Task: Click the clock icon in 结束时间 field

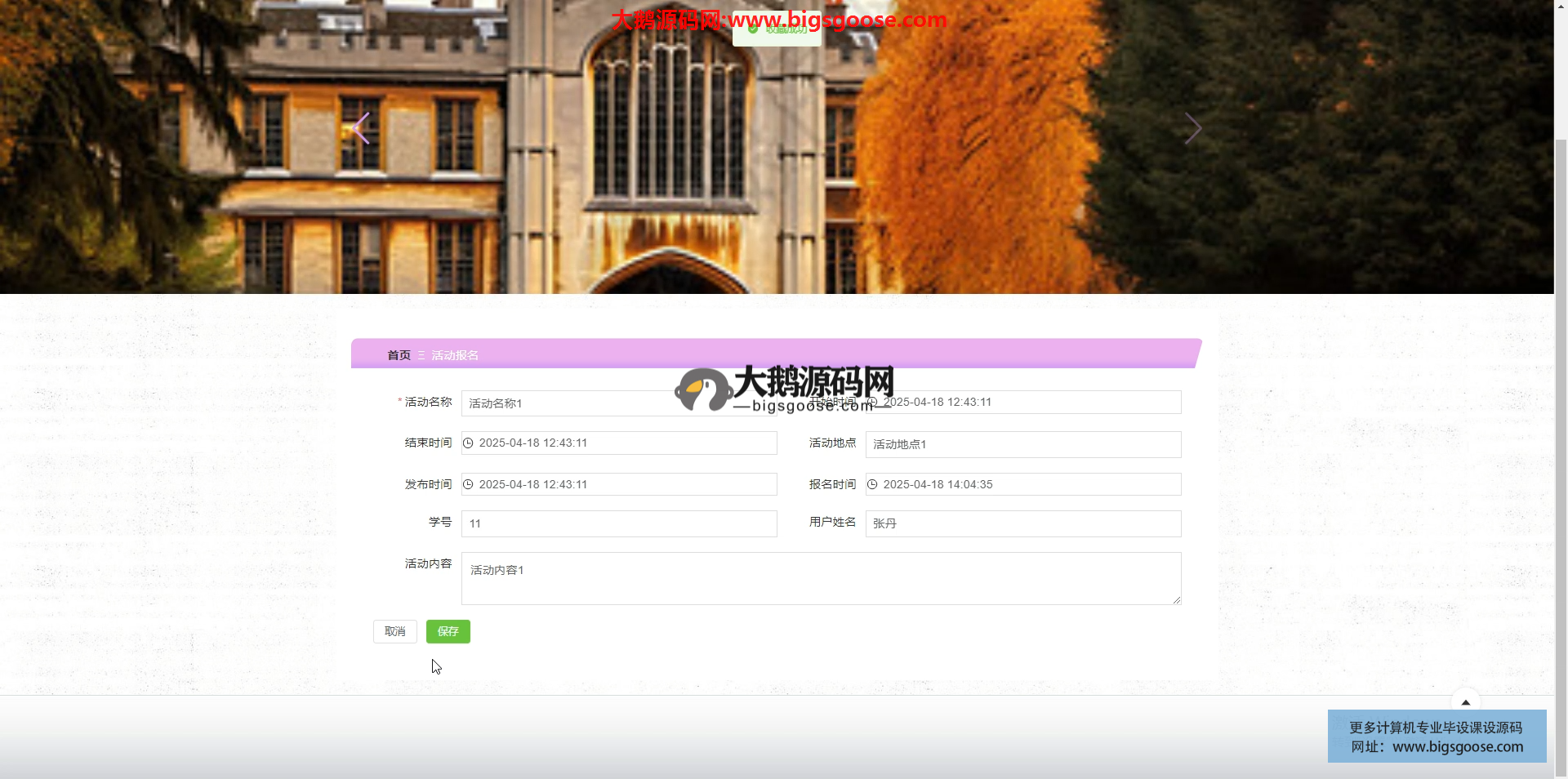Action: coord(469,443)
